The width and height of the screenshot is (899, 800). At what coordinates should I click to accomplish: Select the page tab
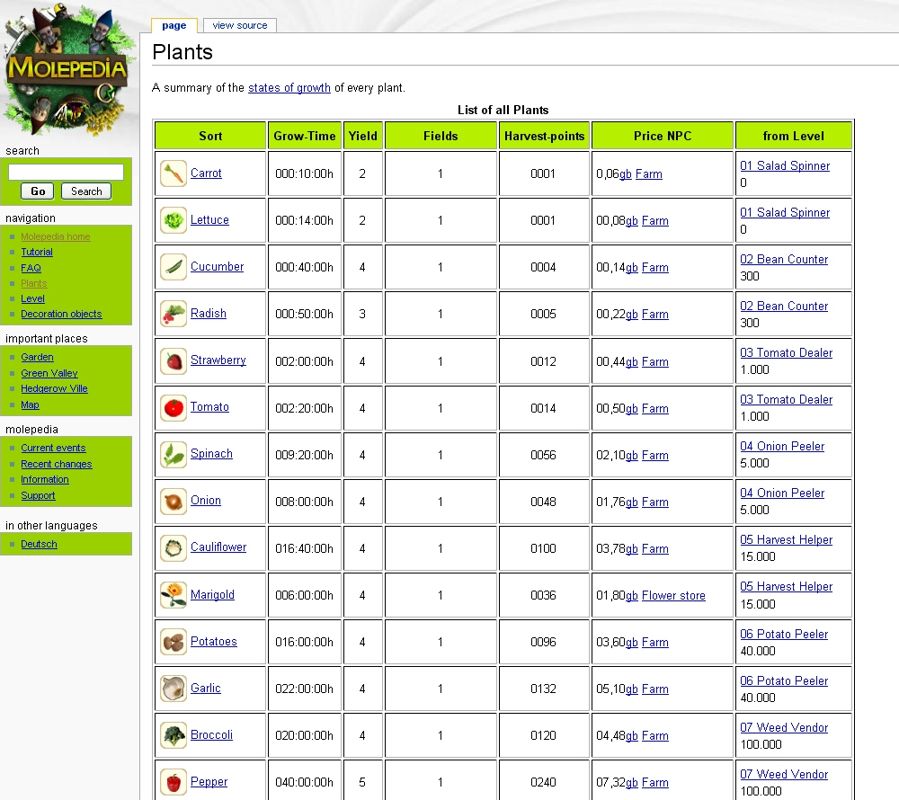(174, 26)
